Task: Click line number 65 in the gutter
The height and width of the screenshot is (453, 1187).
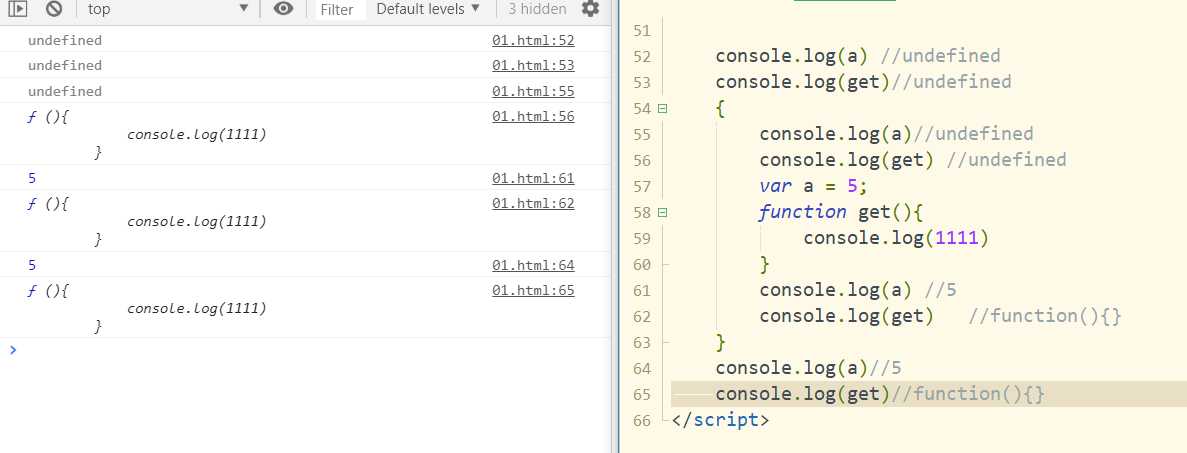Action: pyautogui.click(x=641, y=395)
